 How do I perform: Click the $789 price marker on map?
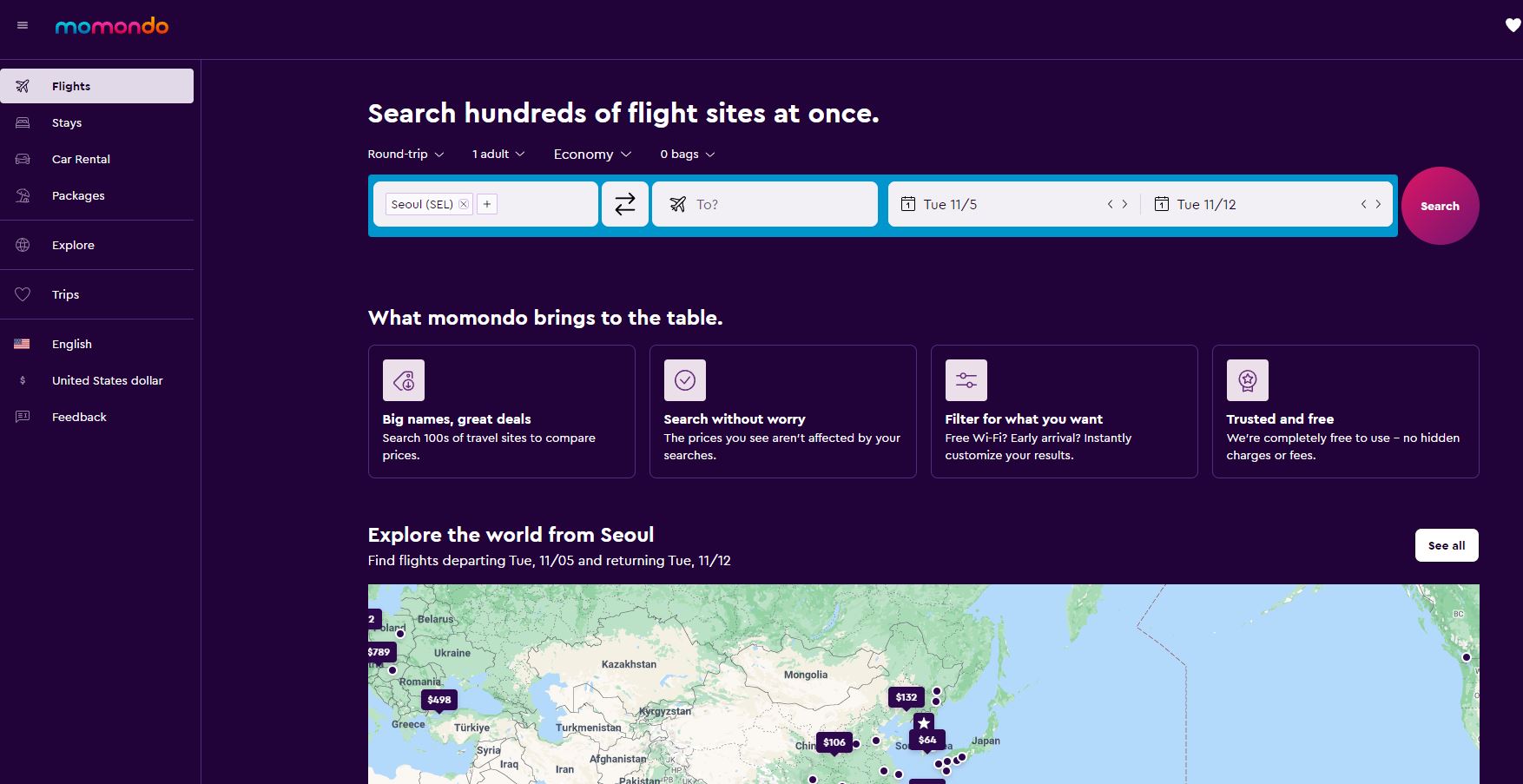(x=380, y=652)
